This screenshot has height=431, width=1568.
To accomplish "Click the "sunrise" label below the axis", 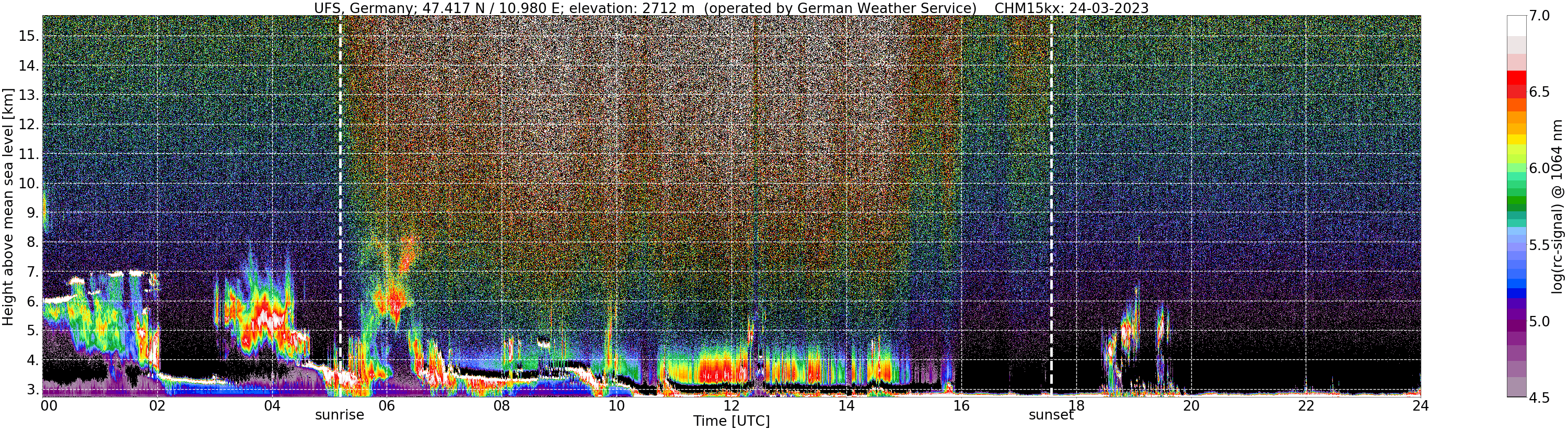I will [340, 415].
